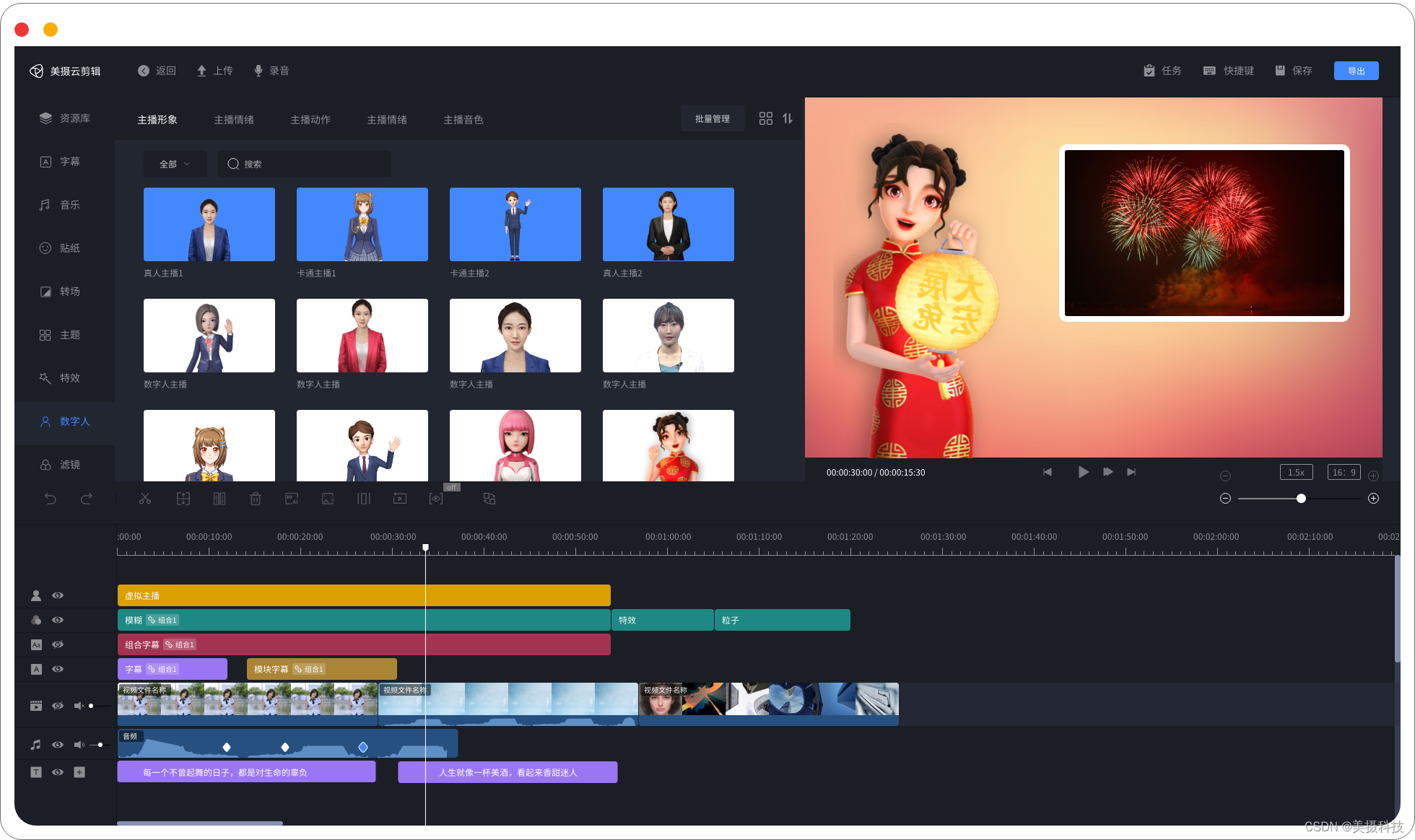Image resolution: width=1415 pixels, height=840 pixels.
Task: Click the sort order arrows icon
Action: click(788, 118)
